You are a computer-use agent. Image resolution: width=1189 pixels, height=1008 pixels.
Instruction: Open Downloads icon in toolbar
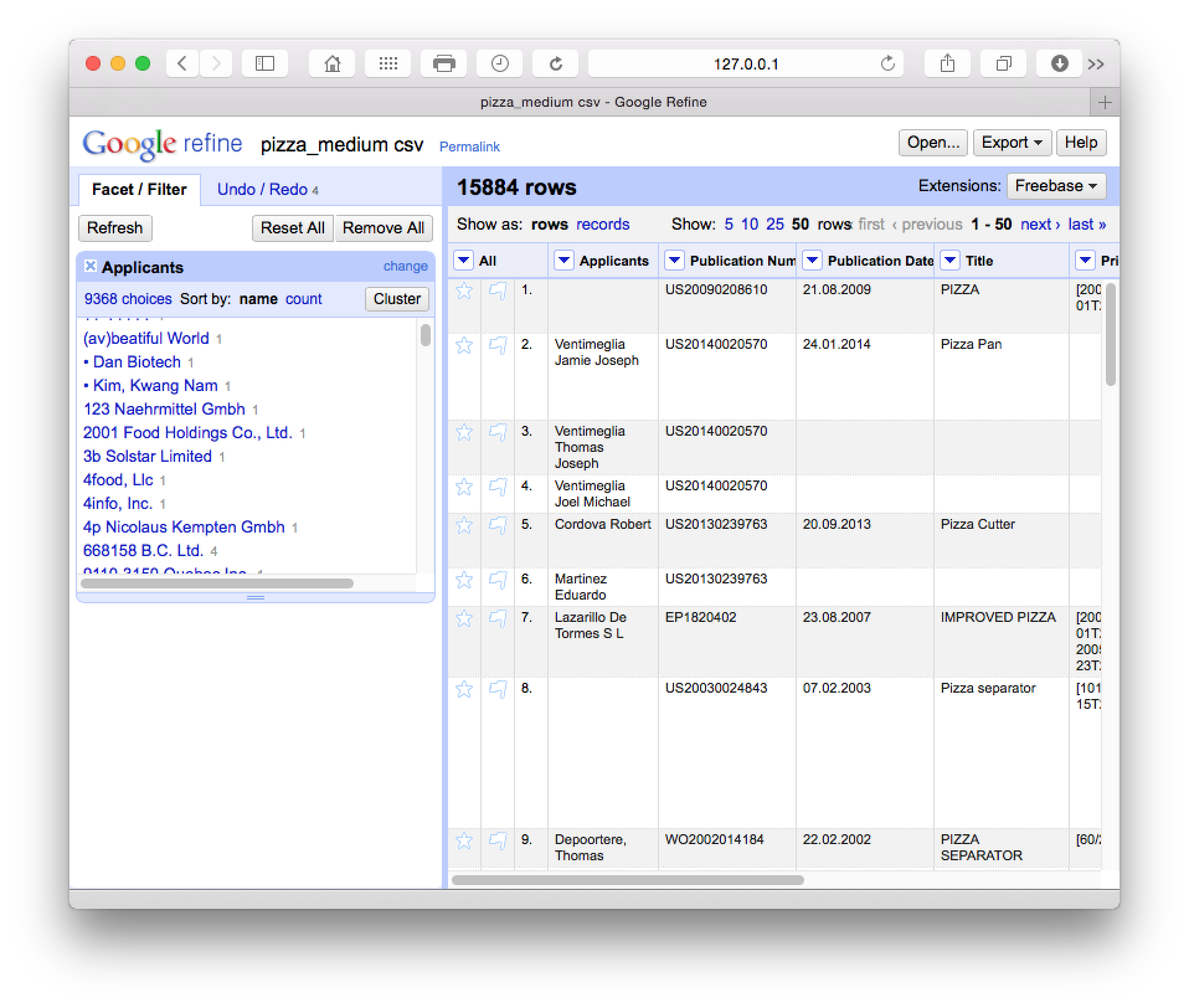[1059, 63]
